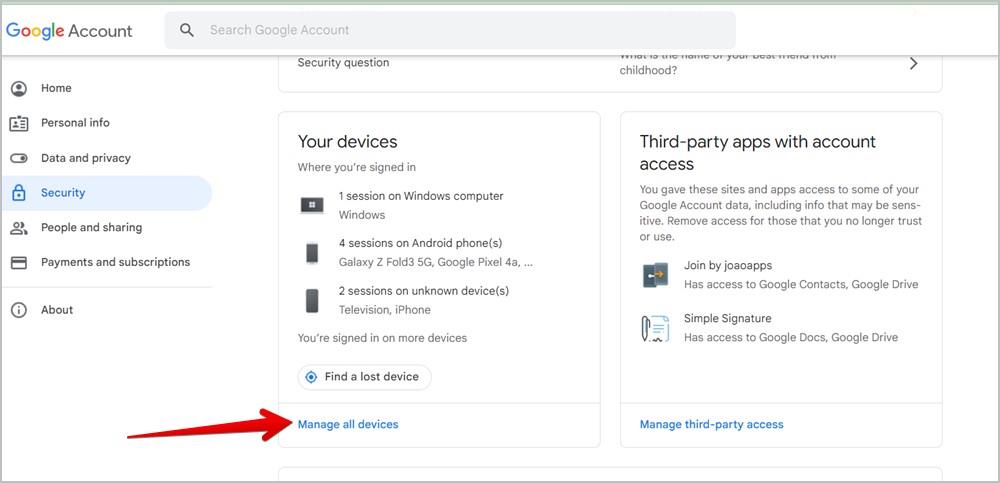Open Personal info in the sidebar
This screenshot has height=483, width=1000.
[x=106, y=123]
